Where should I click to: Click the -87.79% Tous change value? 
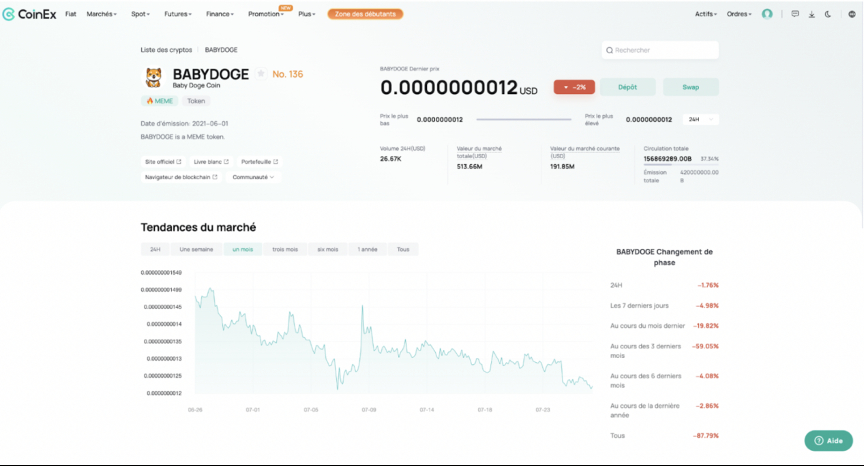pos(706,436)
